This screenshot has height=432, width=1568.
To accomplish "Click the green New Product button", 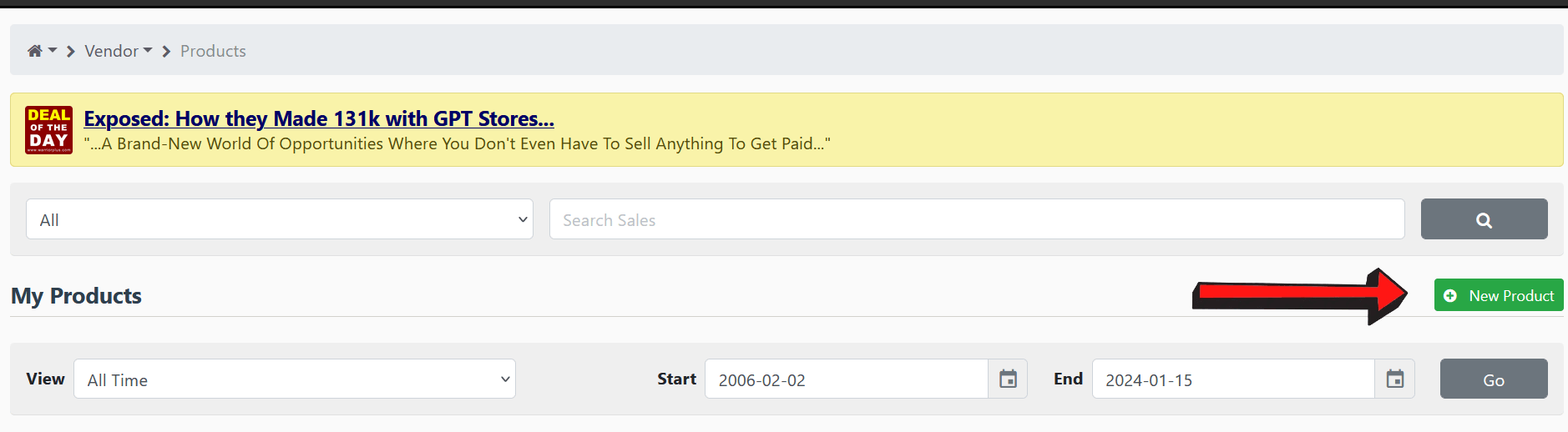I will pos(1499,295).
